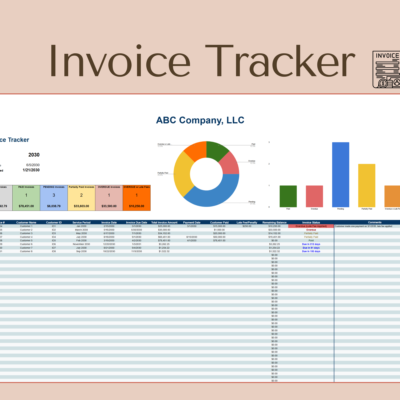Click the Invoice Date column header
Viewport: 400px width, 400px height.
click(109, 222)
